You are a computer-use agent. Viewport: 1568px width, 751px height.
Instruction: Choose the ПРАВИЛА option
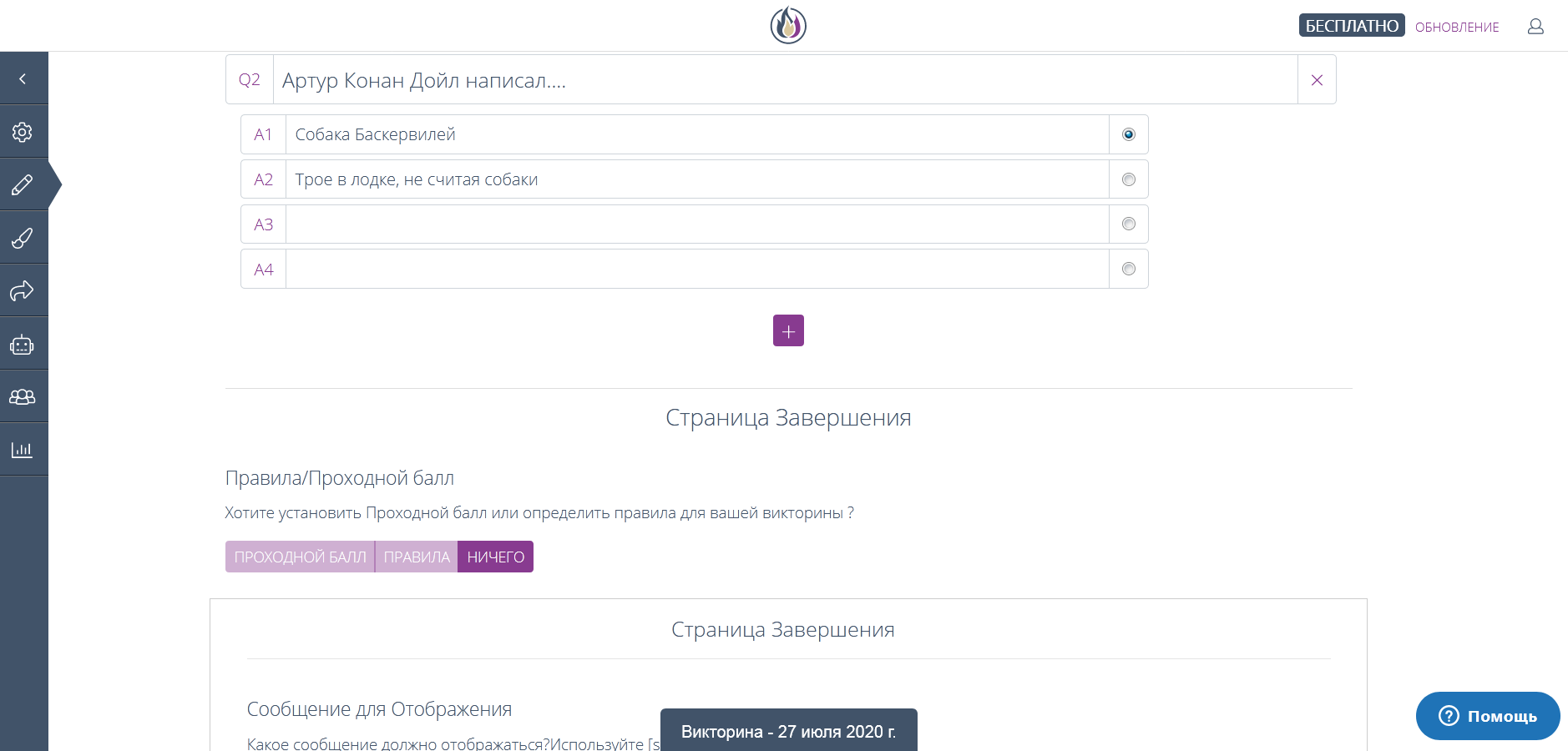[417, 557]
